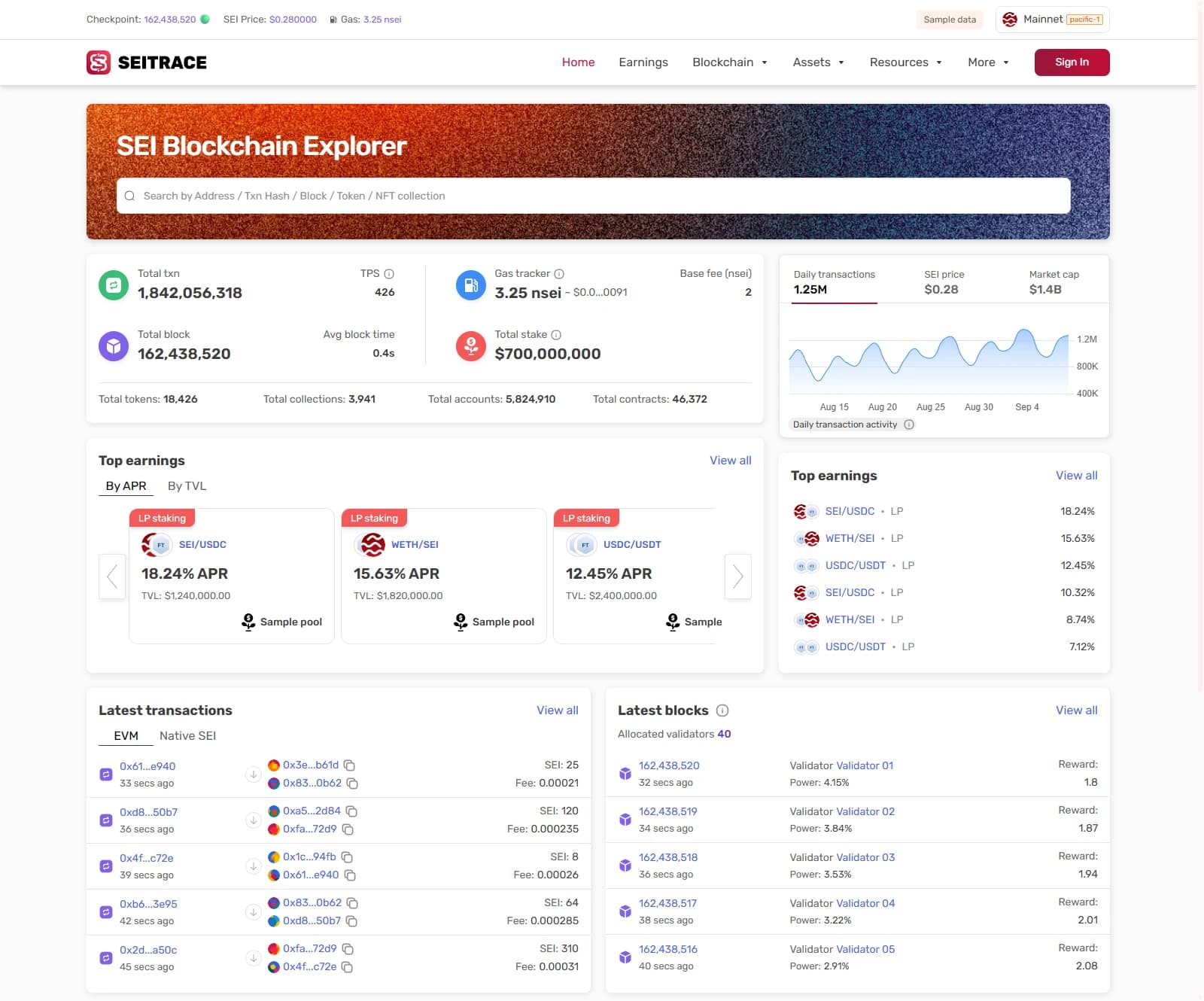
Task: Expand the Resources menu
Action: tap(906, 62)
